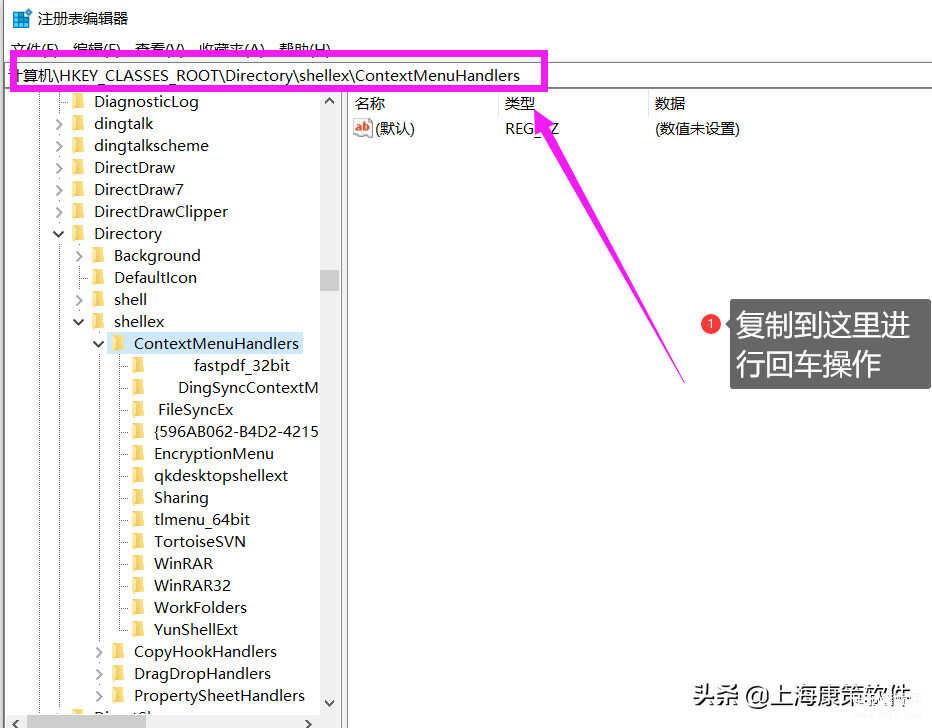The height and width of the screenshot is (728, 932).
Task: Select the qkdesktopshellext key
Action: (220, 475)
